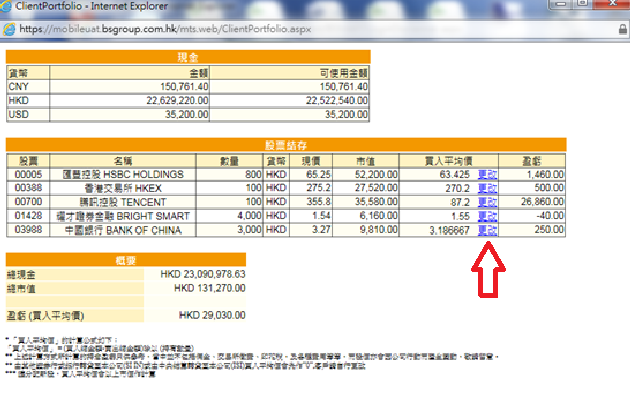This screenshot has width=630, height=404.
Task: Click the 總現金 summary label
Action: coord(21,275)
